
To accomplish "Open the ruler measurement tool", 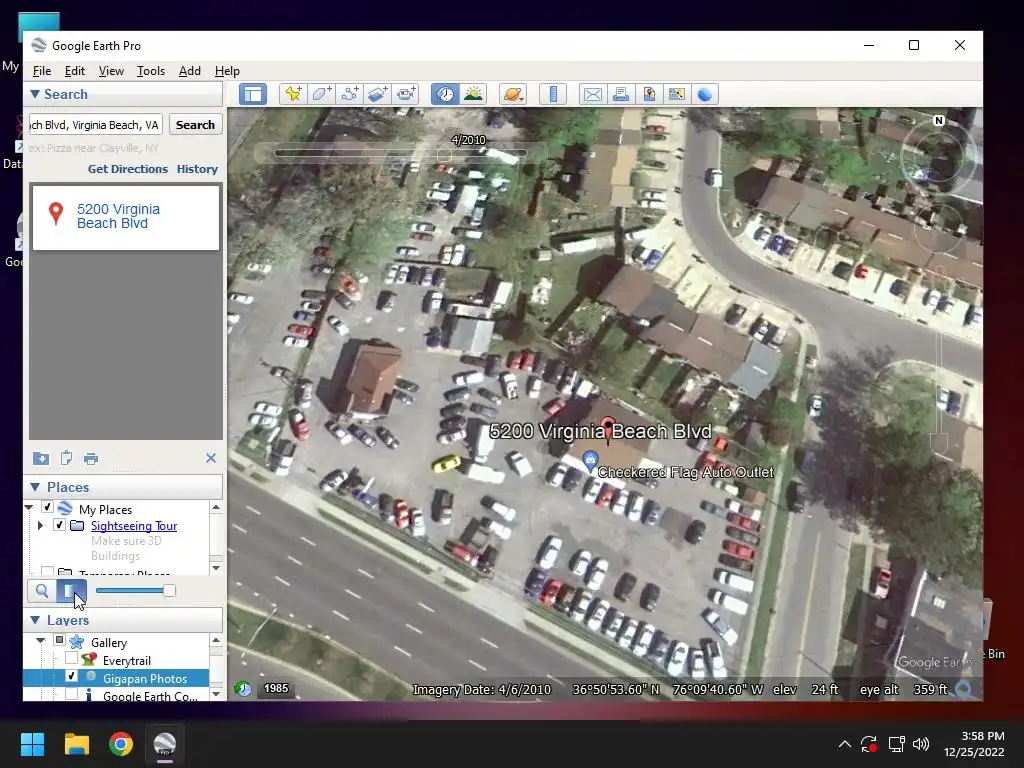I will coord(552,94).
